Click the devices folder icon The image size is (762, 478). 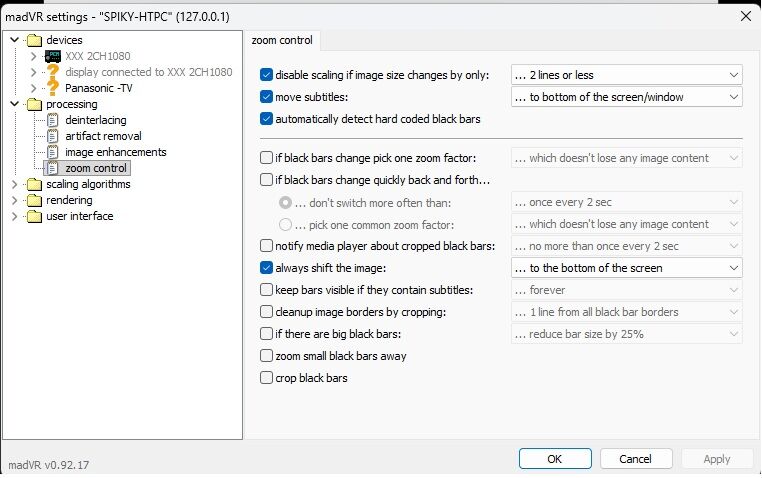click(35, 40)
